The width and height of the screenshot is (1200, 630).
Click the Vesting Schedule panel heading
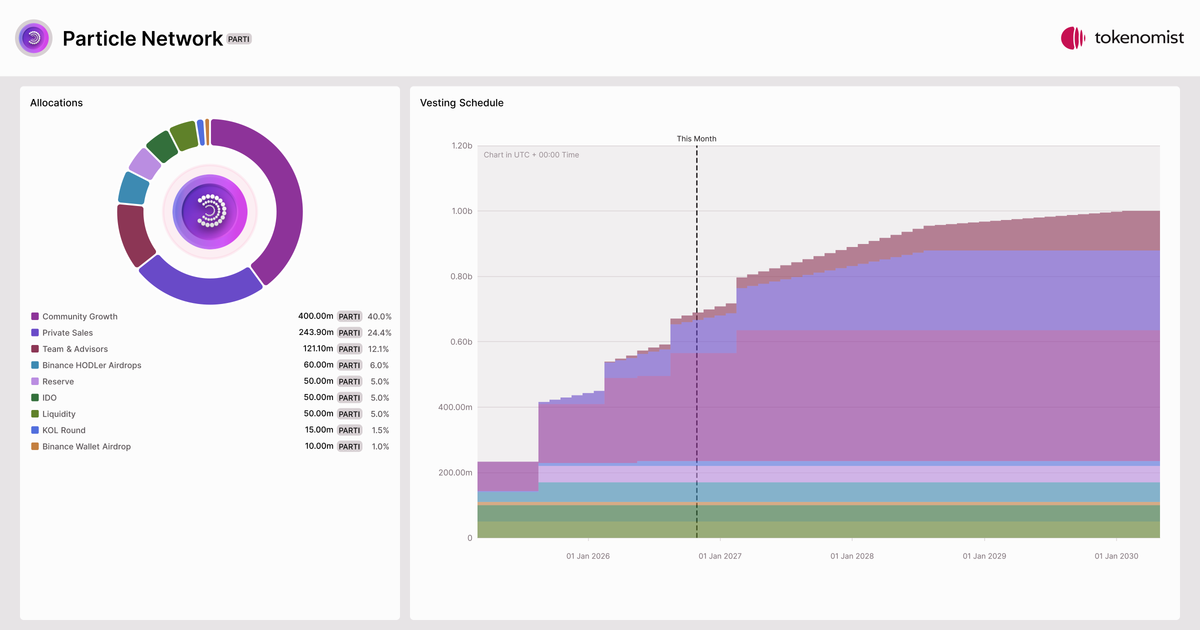pyautogui.click(x=462, y=103)
